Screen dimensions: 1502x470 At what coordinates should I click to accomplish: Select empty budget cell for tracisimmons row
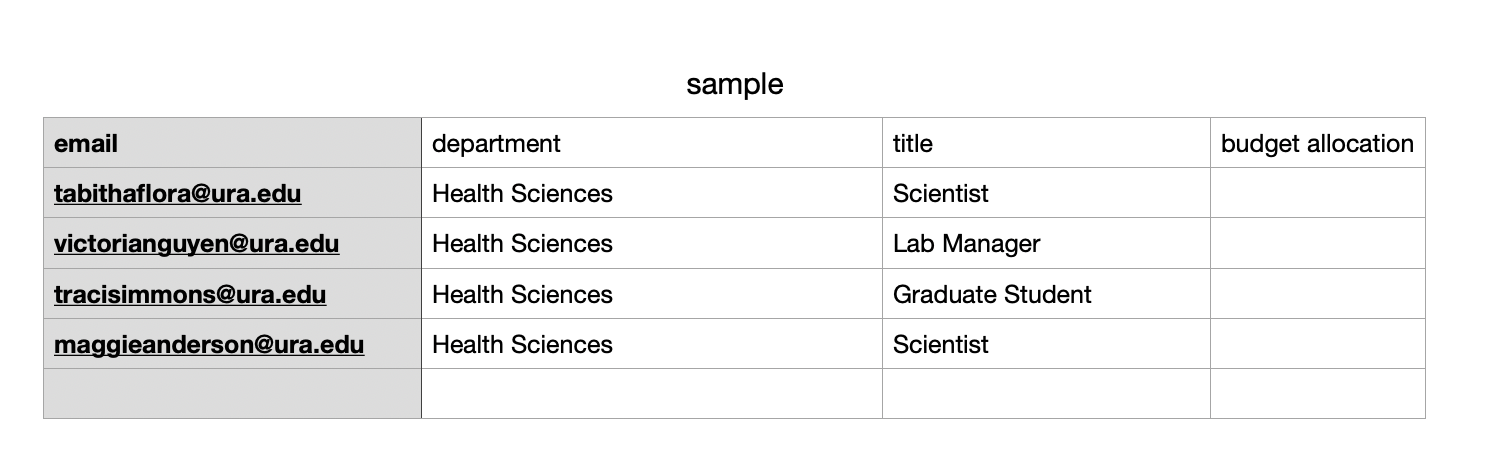click(1318, 294)
